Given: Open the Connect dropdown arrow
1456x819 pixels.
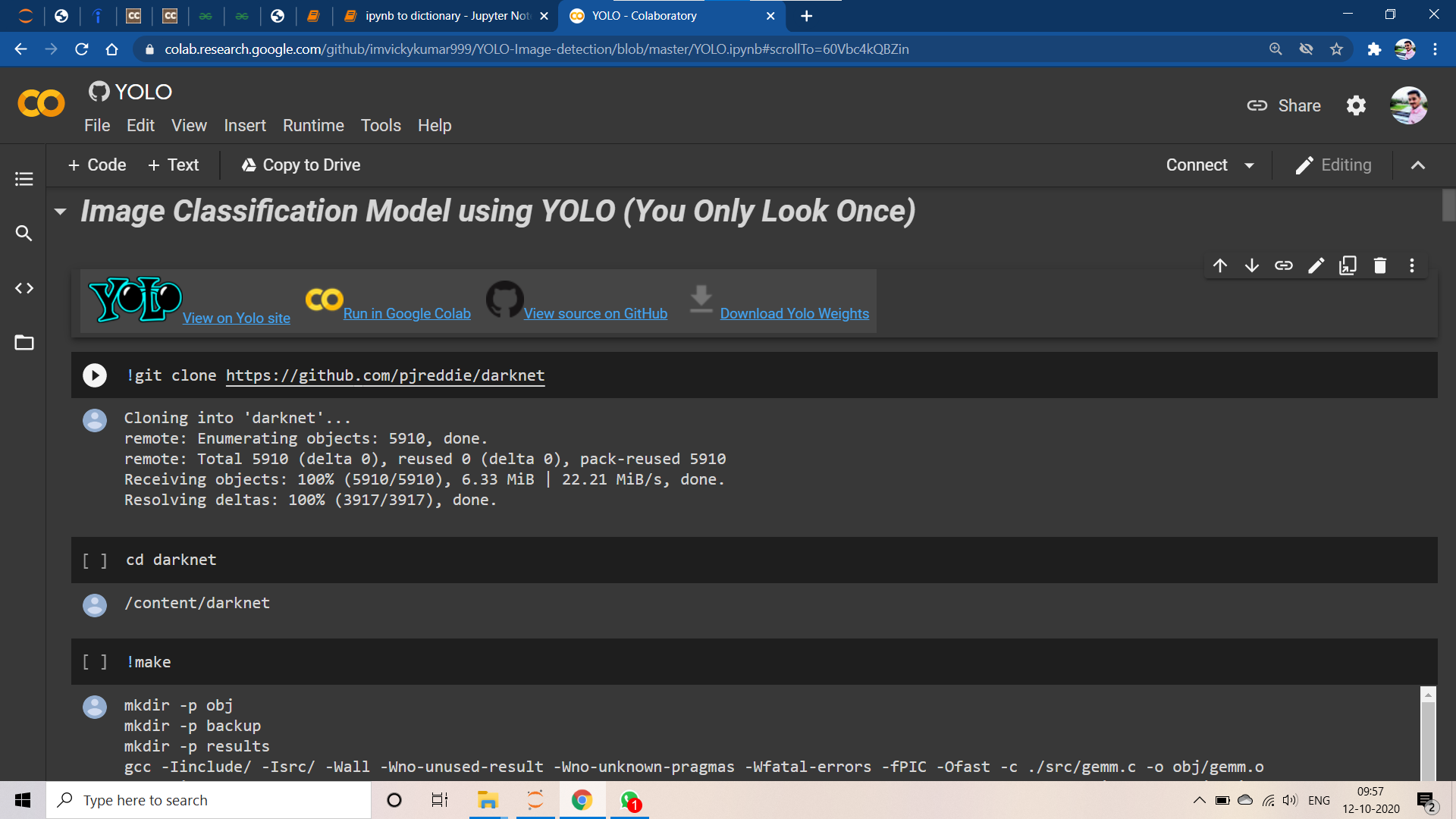Looking at the screenshot, I should pos(1250,165).
